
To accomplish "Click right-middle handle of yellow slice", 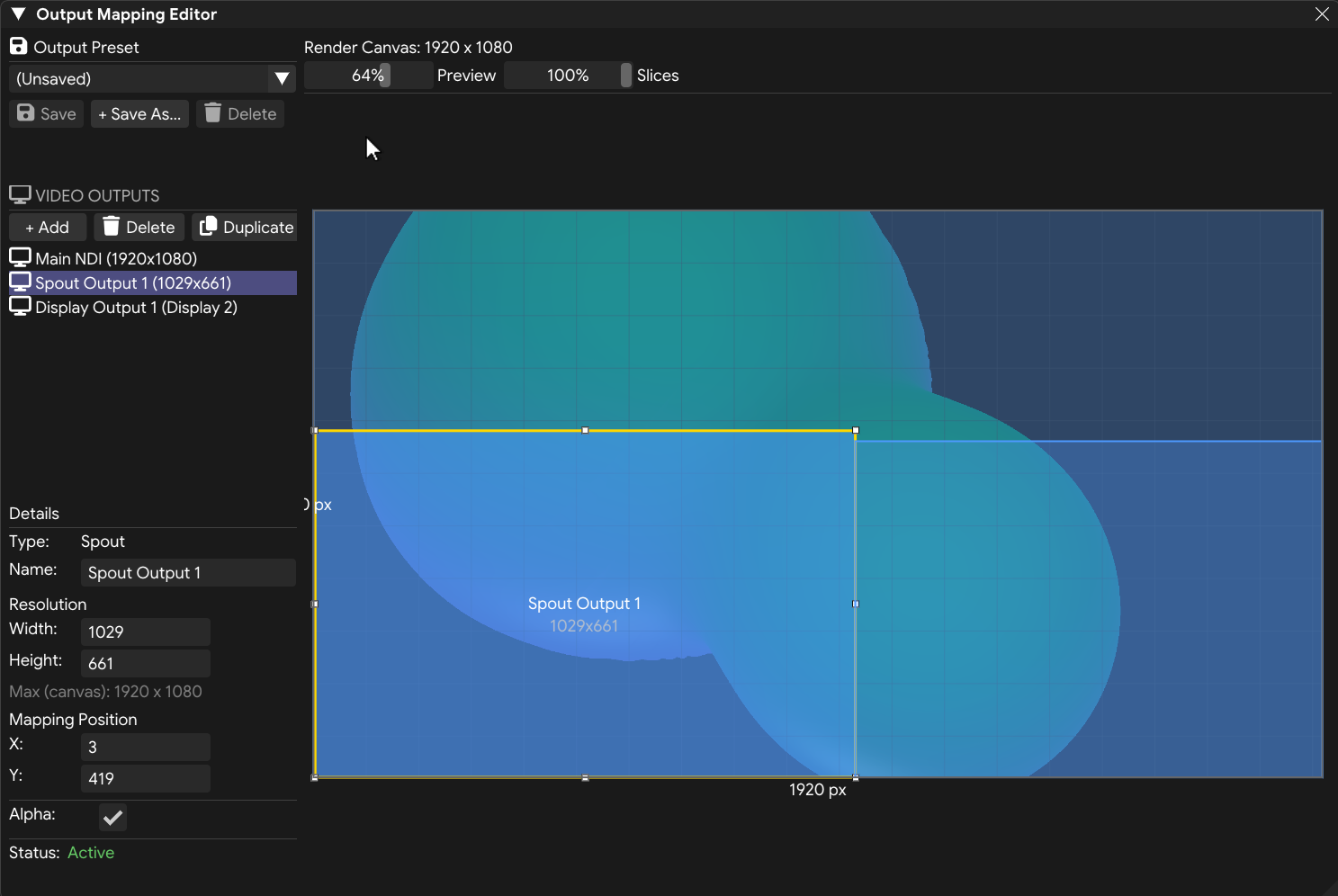I will [855, 604].
